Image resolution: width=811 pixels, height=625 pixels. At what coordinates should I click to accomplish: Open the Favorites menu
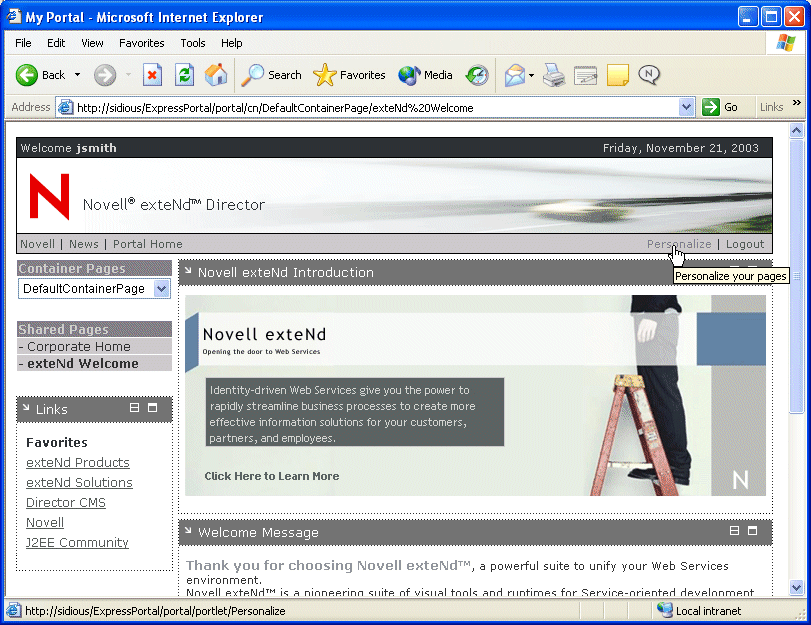click(142, 43)
